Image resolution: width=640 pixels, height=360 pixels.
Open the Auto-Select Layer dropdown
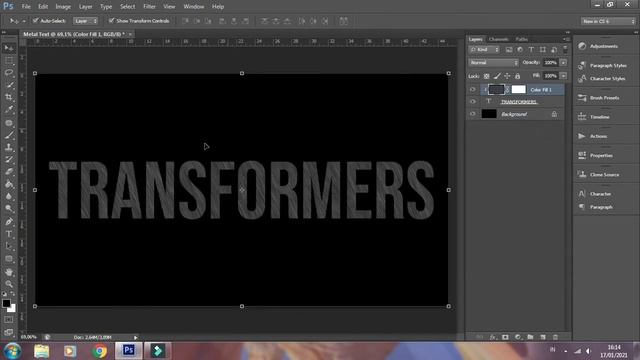[86, 21]
